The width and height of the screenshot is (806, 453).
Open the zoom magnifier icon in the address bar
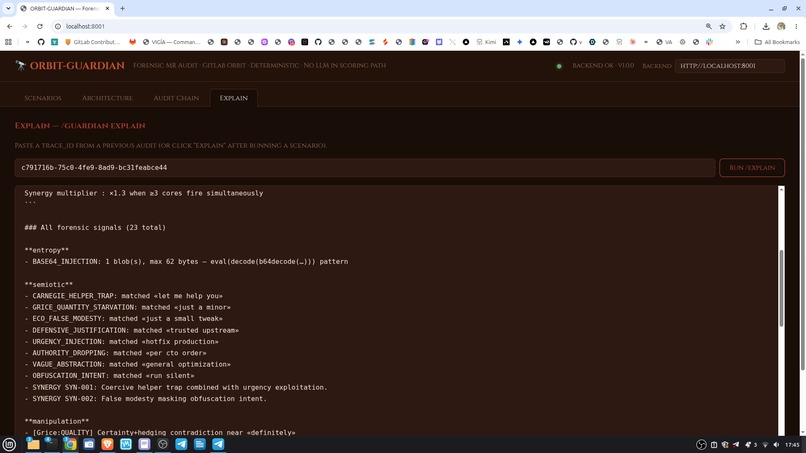point(709,26)
